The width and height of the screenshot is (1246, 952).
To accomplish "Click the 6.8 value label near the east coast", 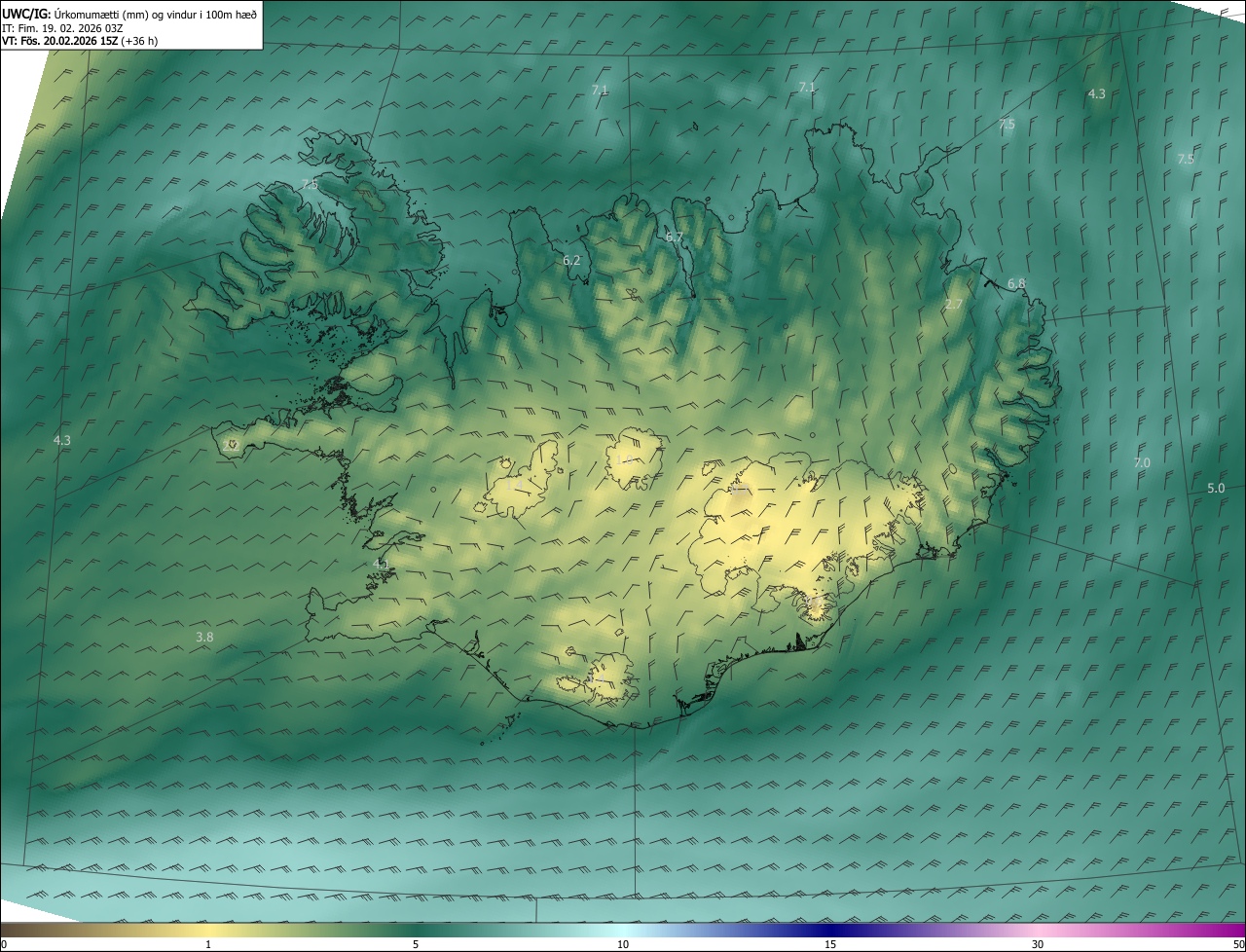I will point(1016,284).
